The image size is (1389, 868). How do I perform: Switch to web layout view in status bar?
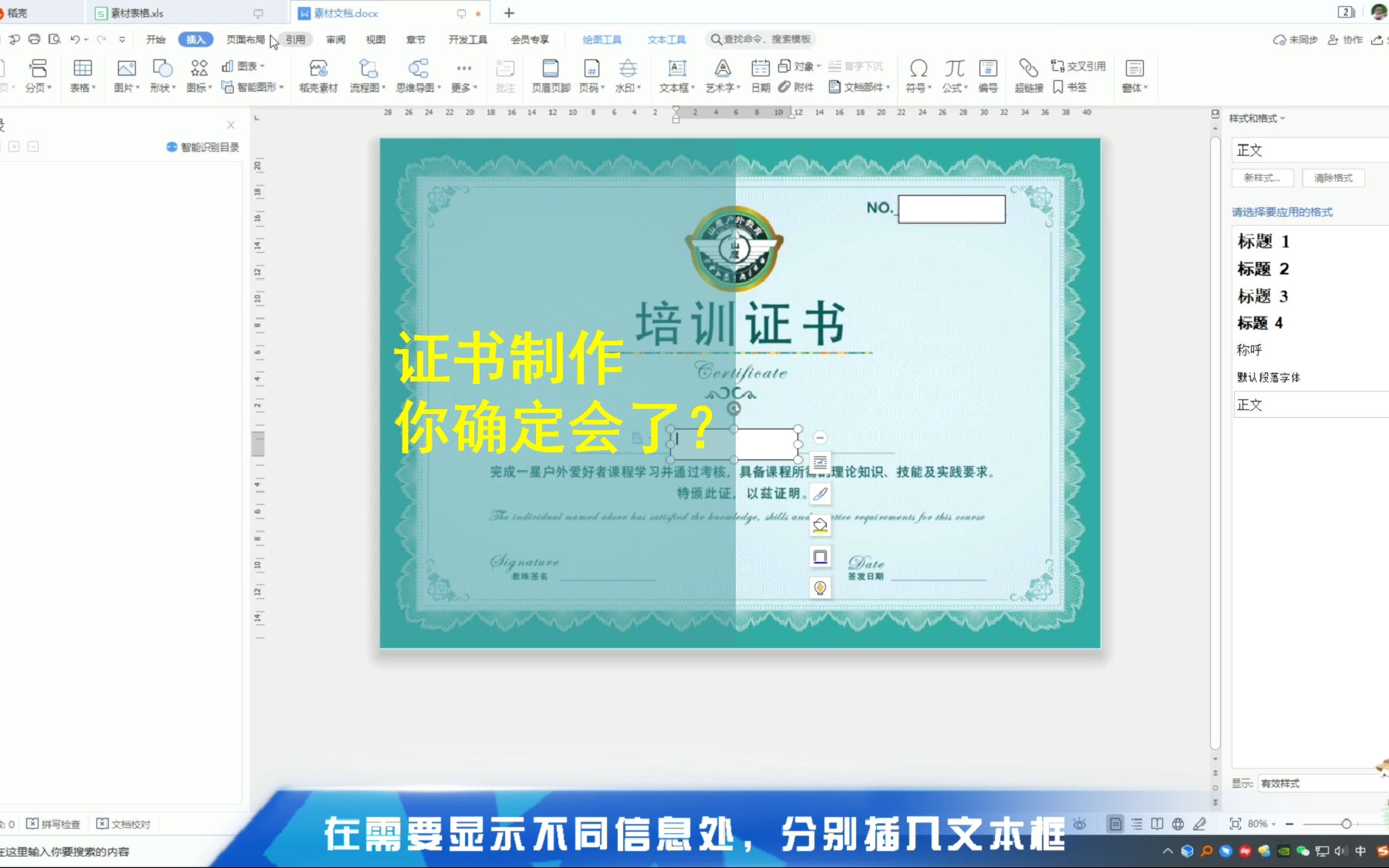point(1178,824)
